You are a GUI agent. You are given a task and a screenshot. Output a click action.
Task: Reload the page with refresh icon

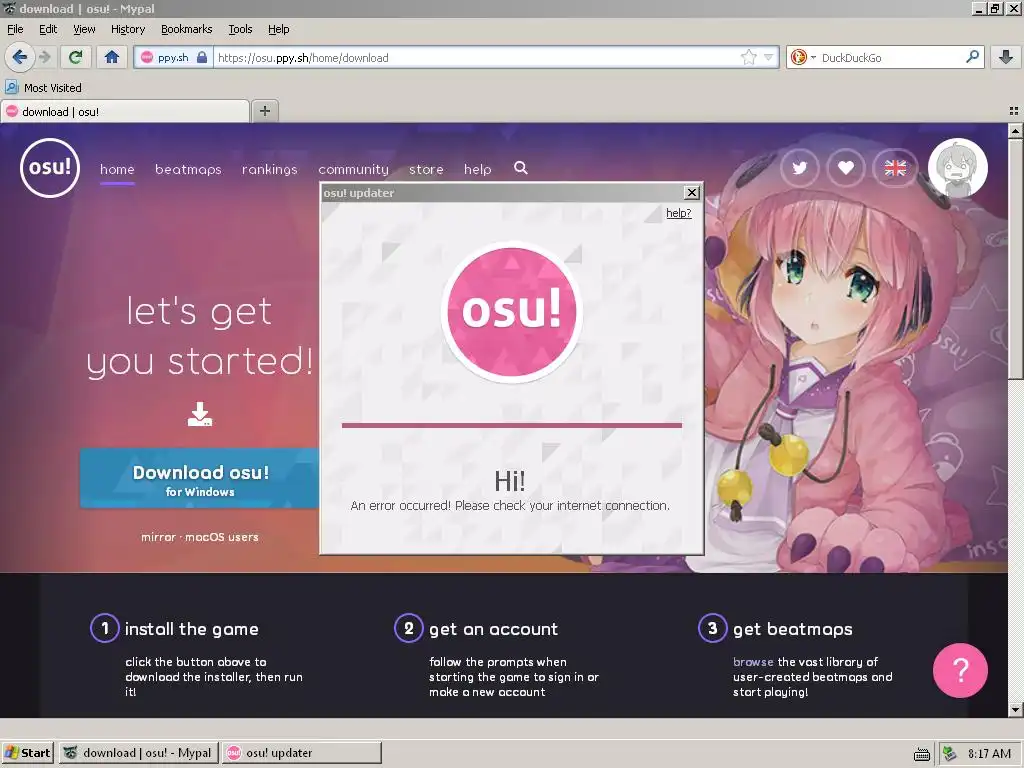pos(75,57)
